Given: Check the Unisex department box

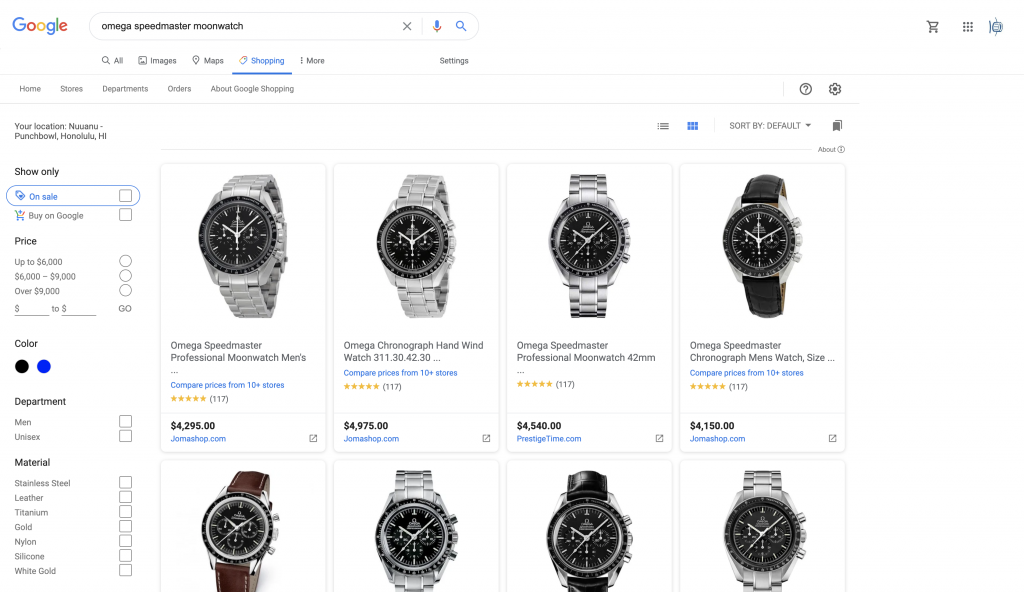Looking at the screenshot, I should (x=125, y=436).
